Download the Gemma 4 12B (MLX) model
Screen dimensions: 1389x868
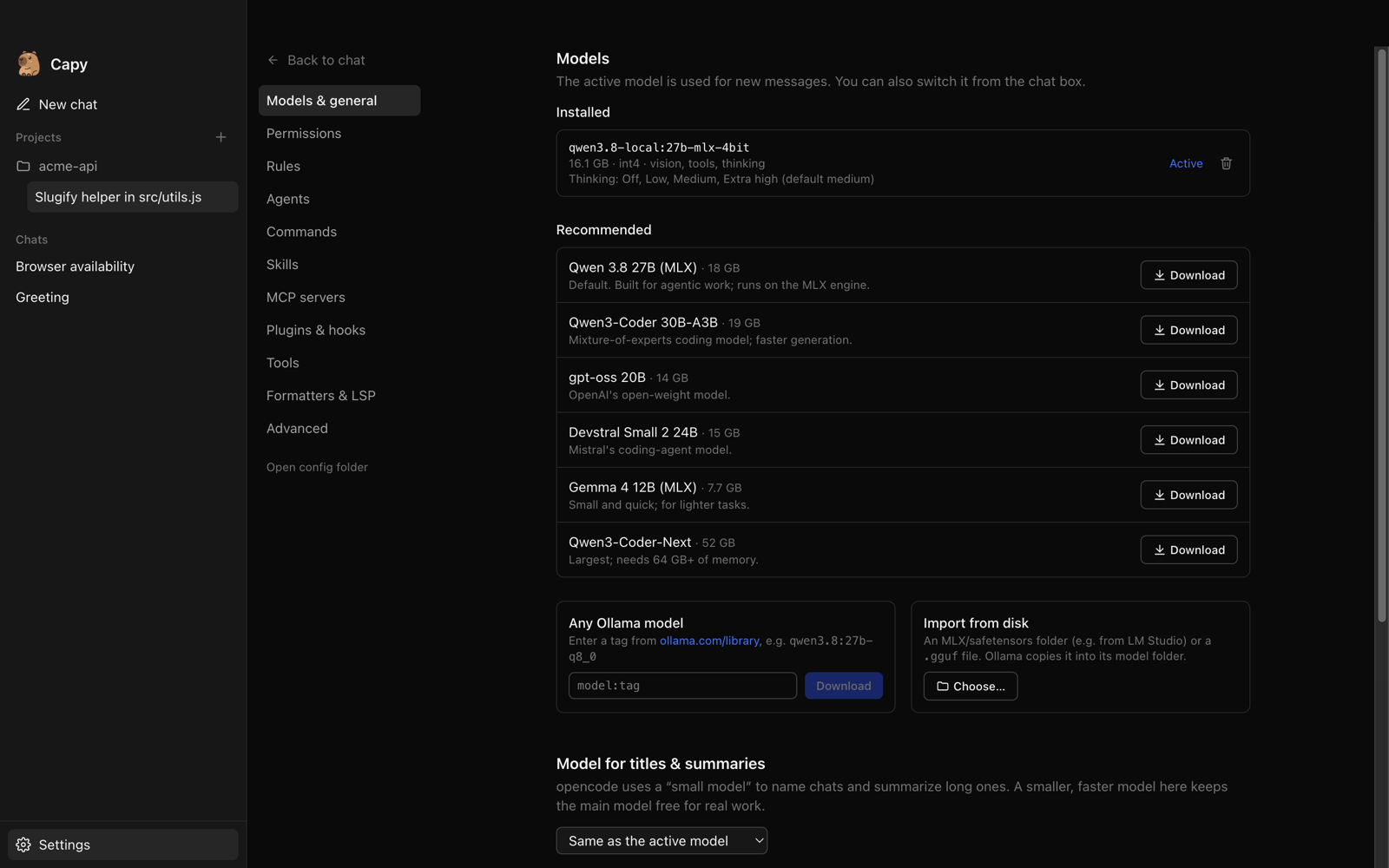tap(1188, 495)
